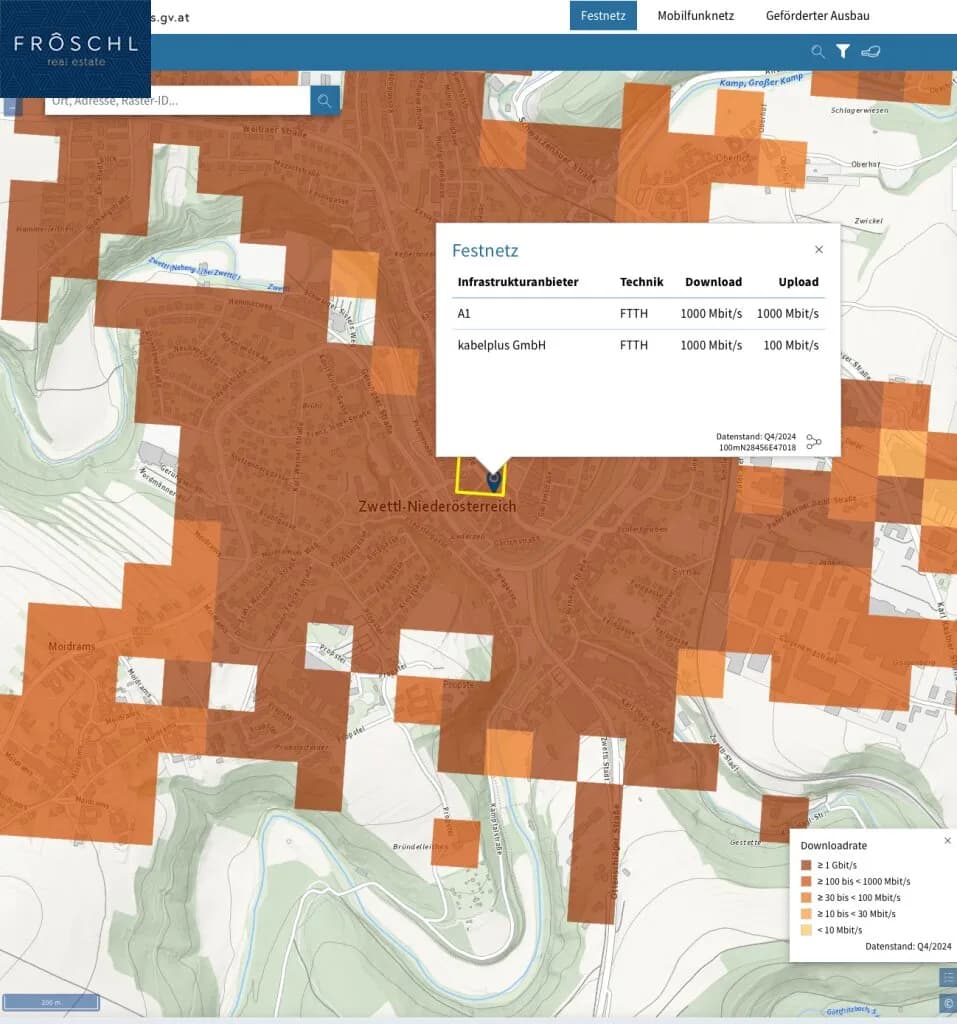Click the Technik column header
This screenshot has height=1024, width=957.
tap(641, 282)
